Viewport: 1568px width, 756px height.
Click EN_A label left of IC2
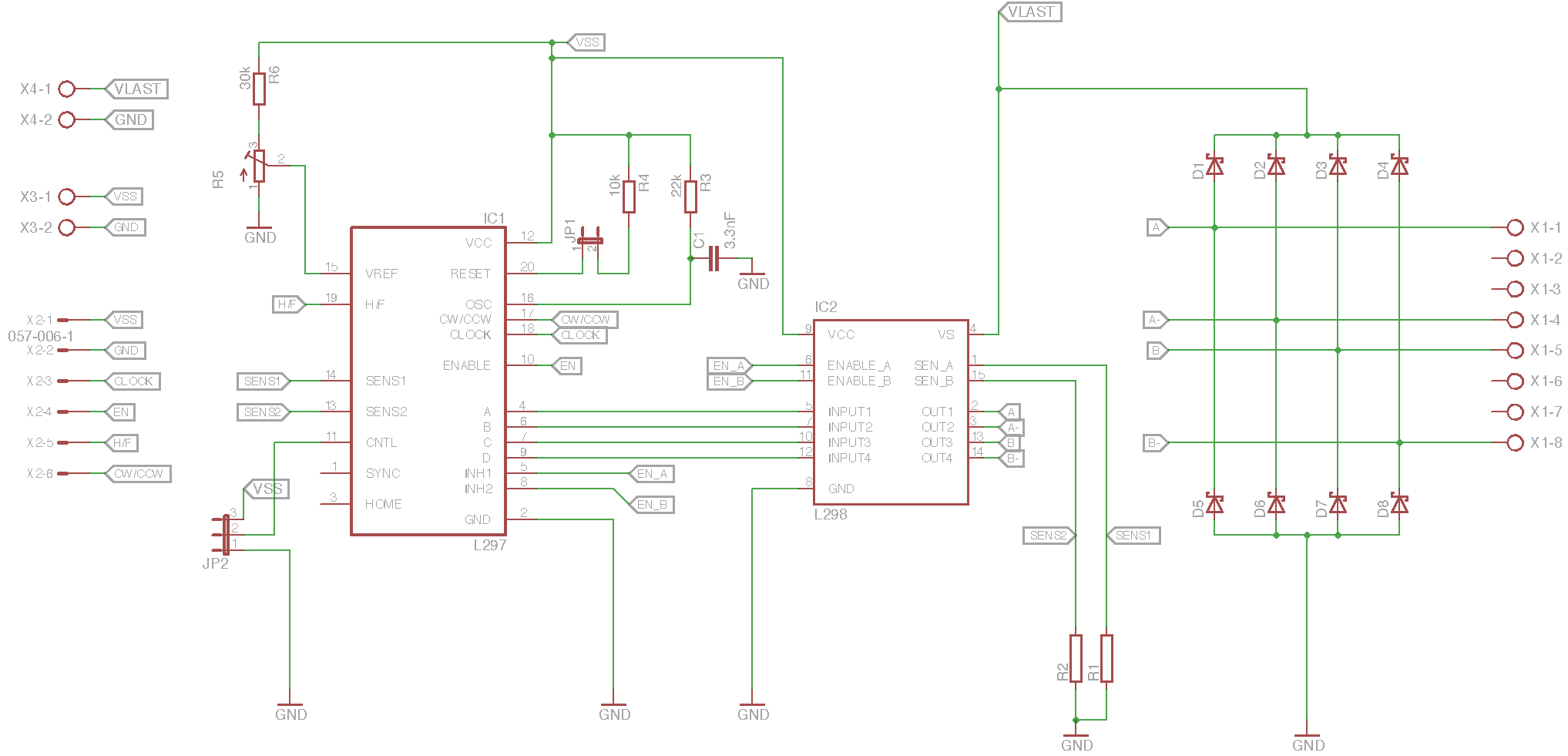pos(729,366)
